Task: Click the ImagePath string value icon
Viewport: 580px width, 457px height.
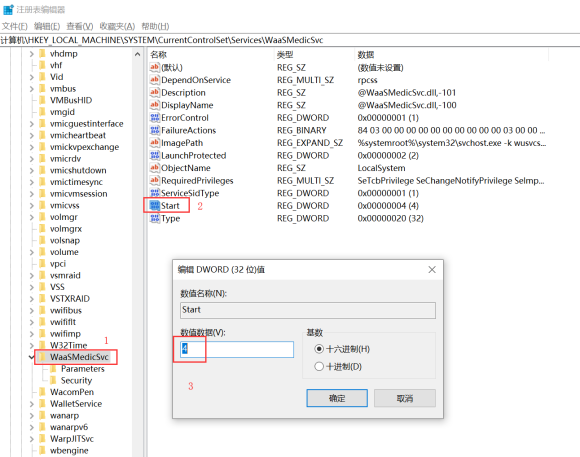Action: 154,142
